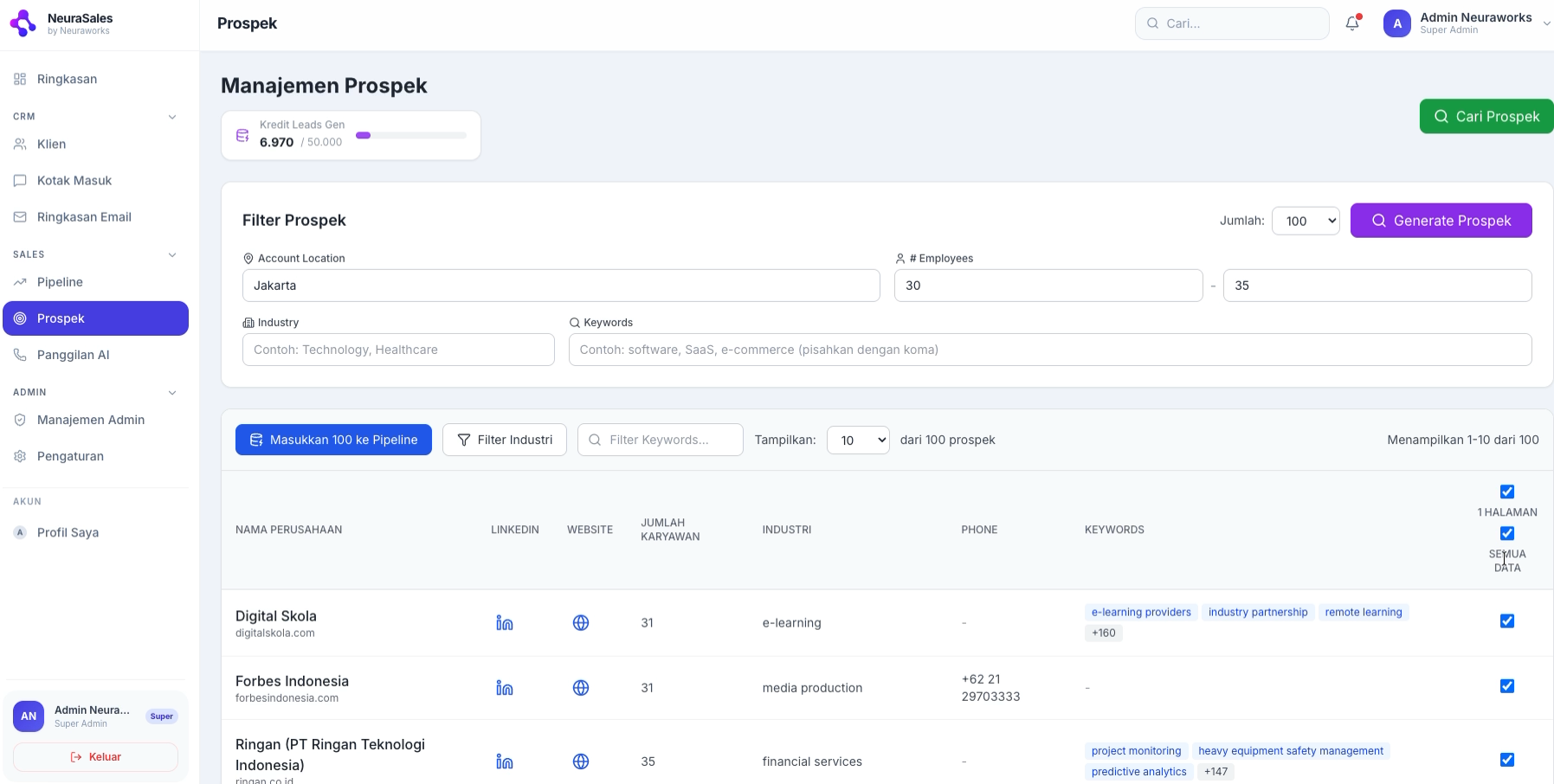Click the Kredit Leads Gen progress bar
The image size is (1554, 784).
pos(411,136)
